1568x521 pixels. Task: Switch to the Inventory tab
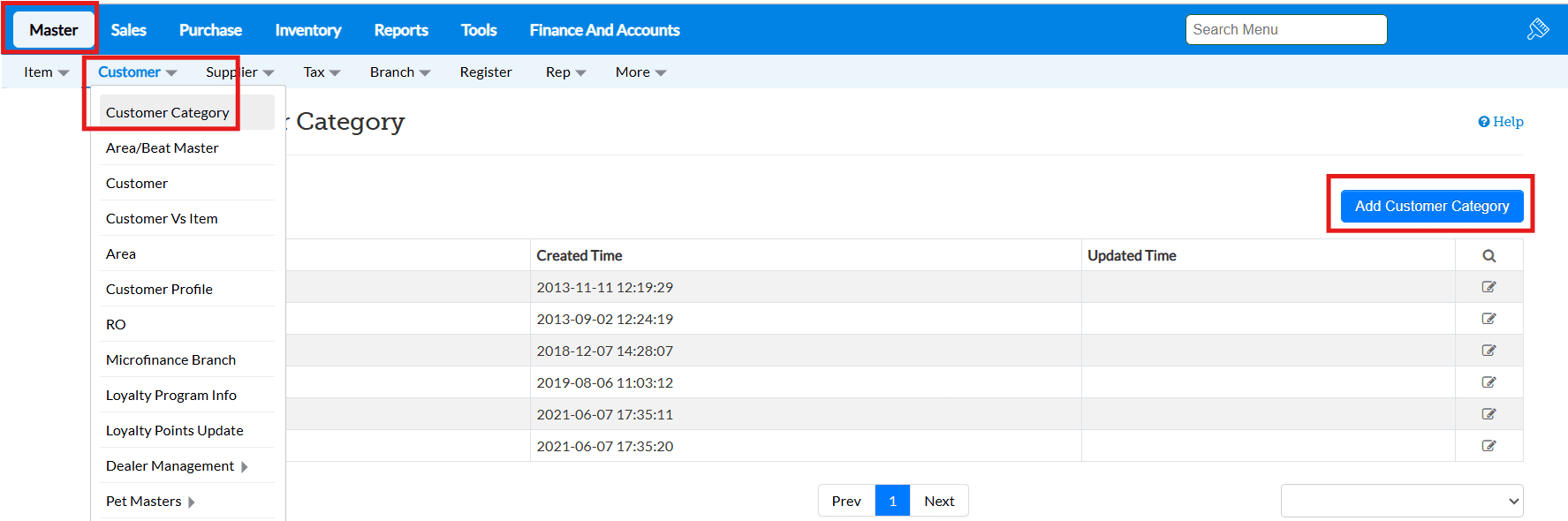click(x=307, y=30)
